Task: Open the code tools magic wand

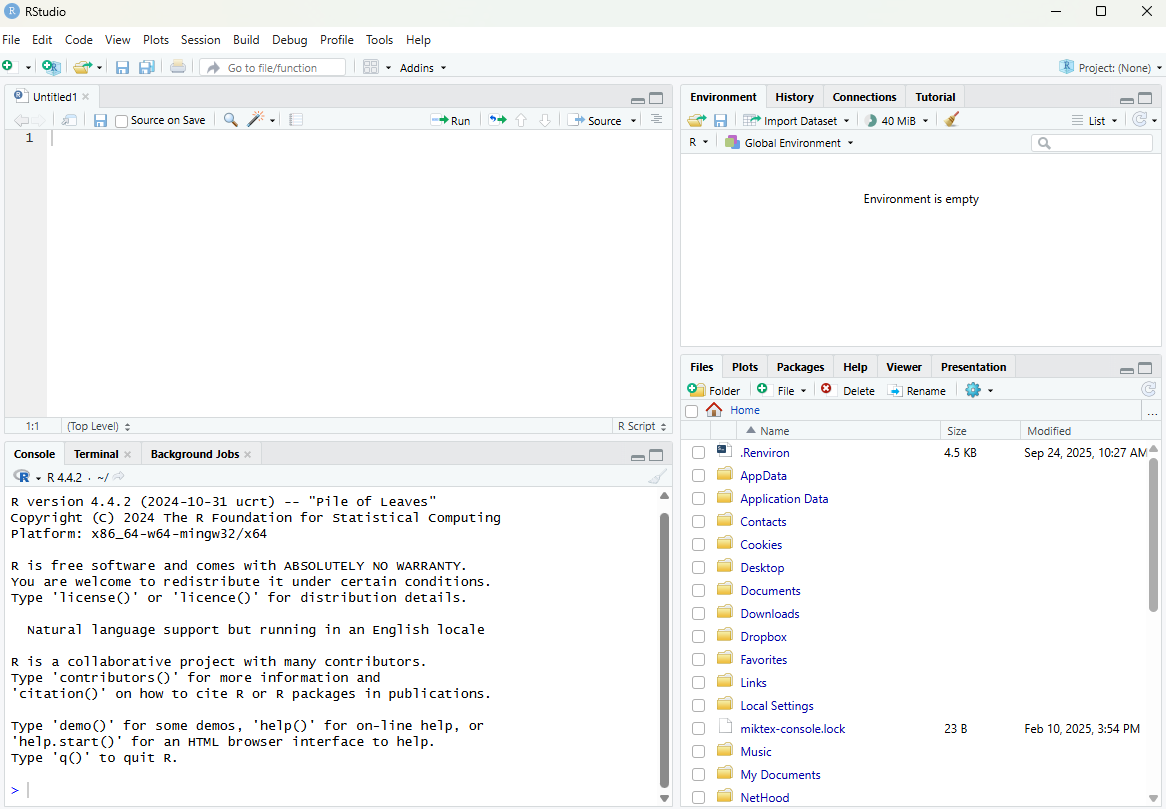Action: pos(256,120)
